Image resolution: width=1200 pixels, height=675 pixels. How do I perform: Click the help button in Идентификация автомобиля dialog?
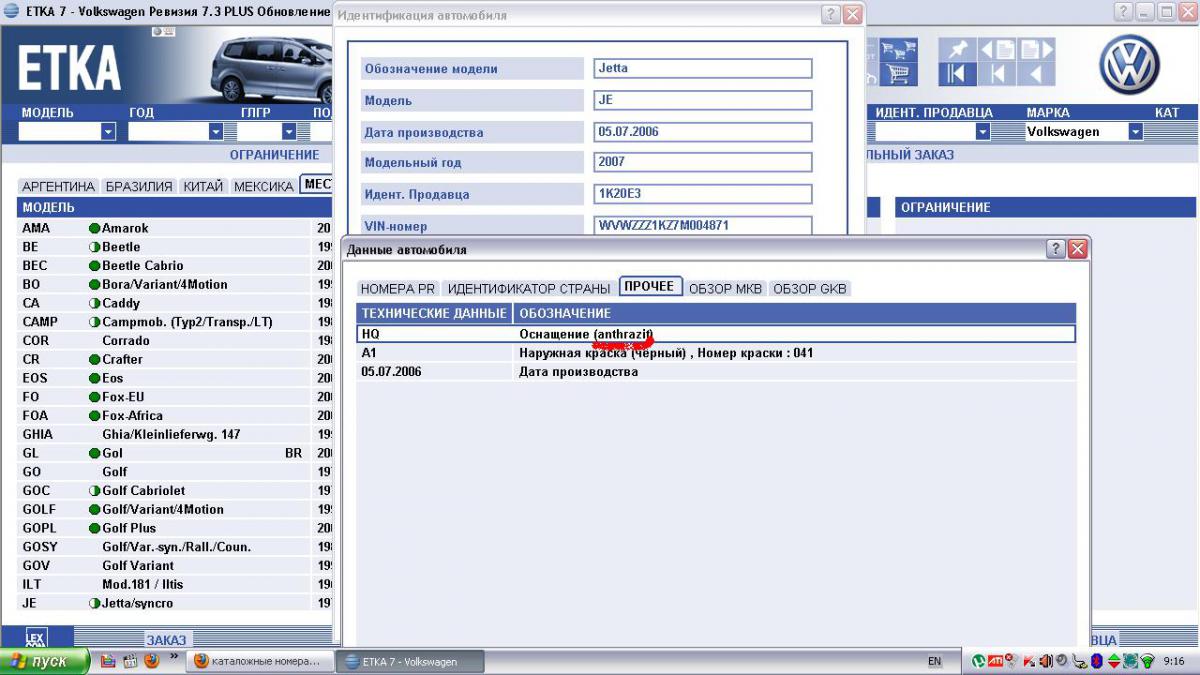click(831, 15)
